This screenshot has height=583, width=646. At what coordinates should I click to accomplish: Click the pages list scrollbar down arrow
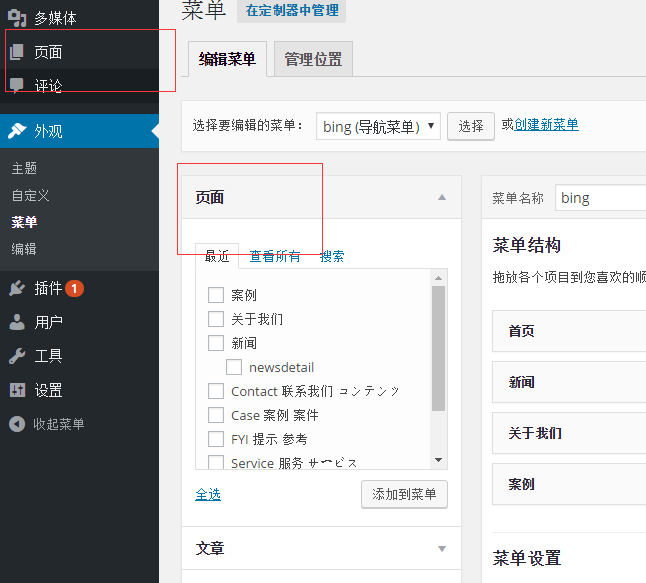[x=438, y=460]
